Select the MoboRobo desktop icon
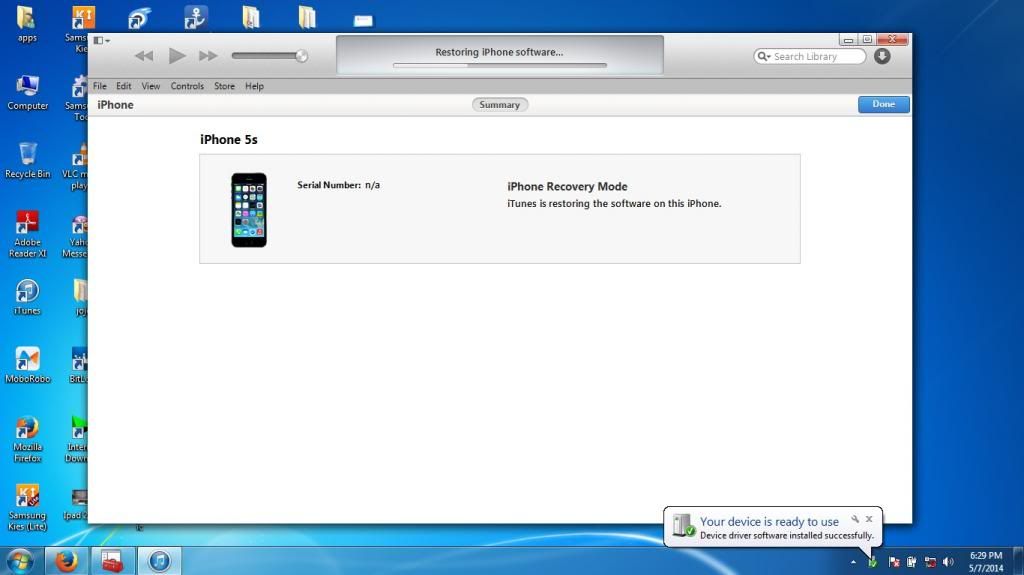Screen dimensions: 1024x575 27,365
